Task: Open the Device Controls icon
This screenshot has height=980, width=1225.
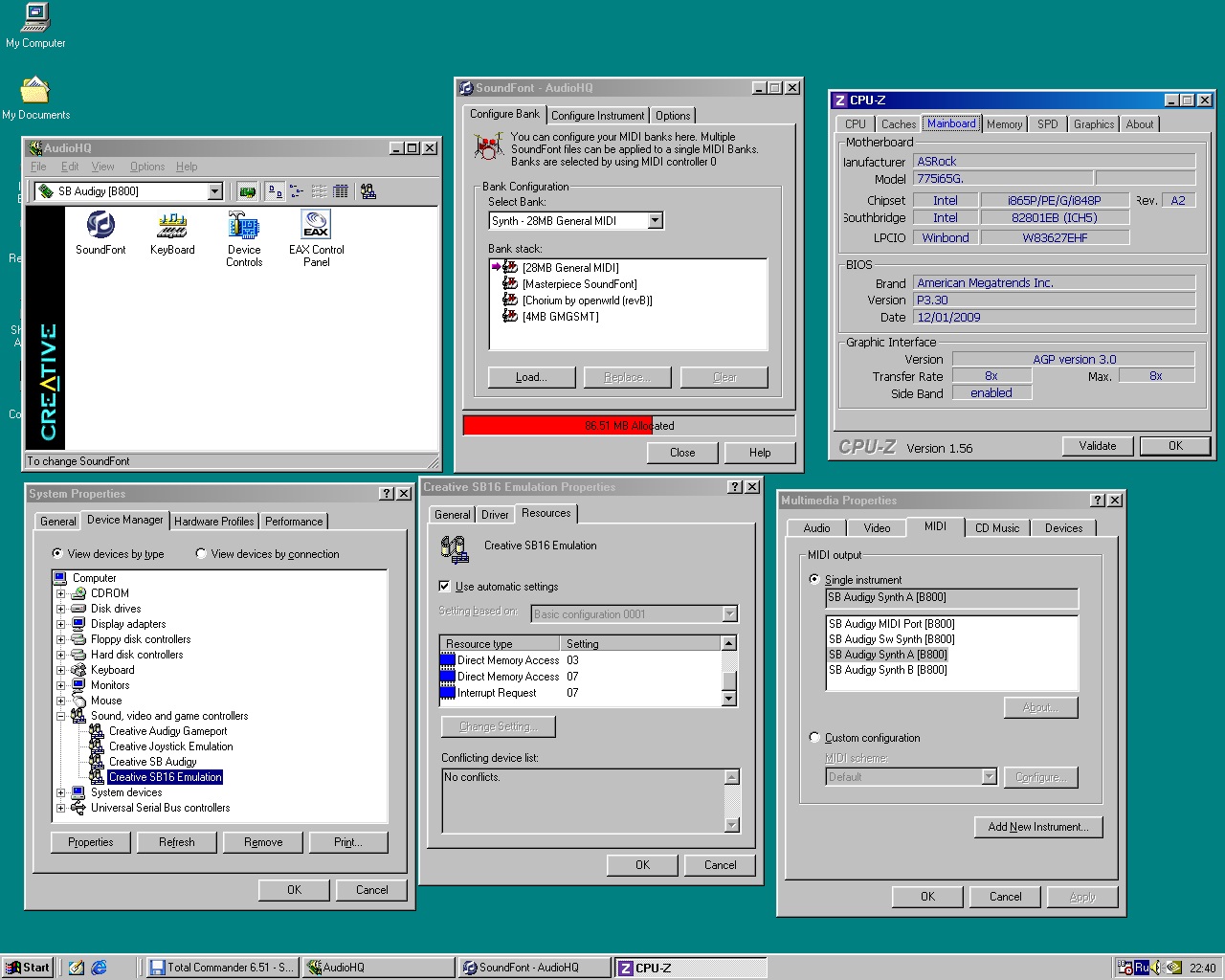Action: 244,226
